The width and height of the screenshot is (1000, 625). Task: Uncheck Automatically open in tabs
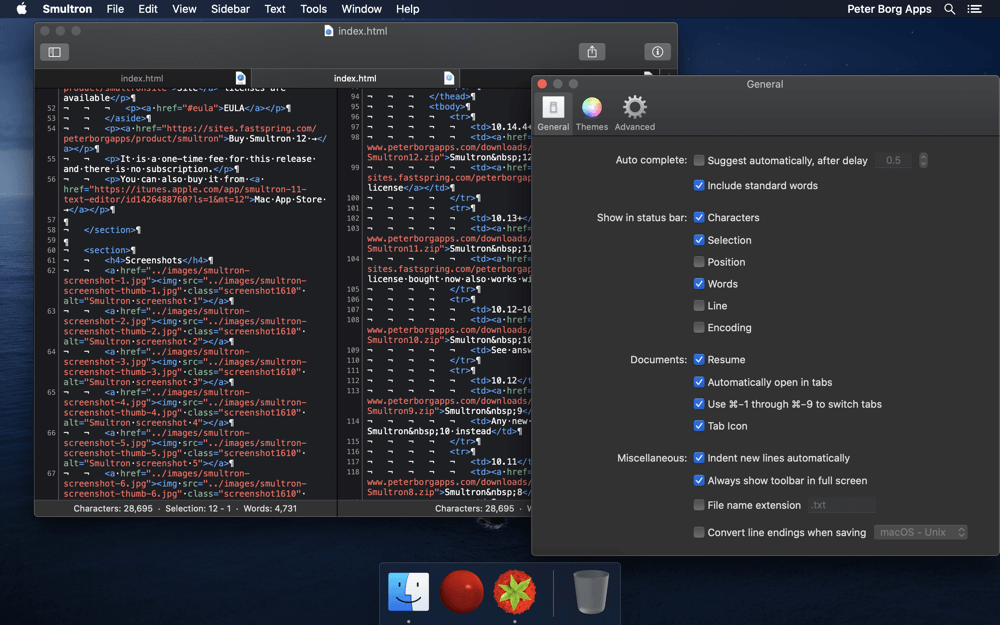point(699,382)
